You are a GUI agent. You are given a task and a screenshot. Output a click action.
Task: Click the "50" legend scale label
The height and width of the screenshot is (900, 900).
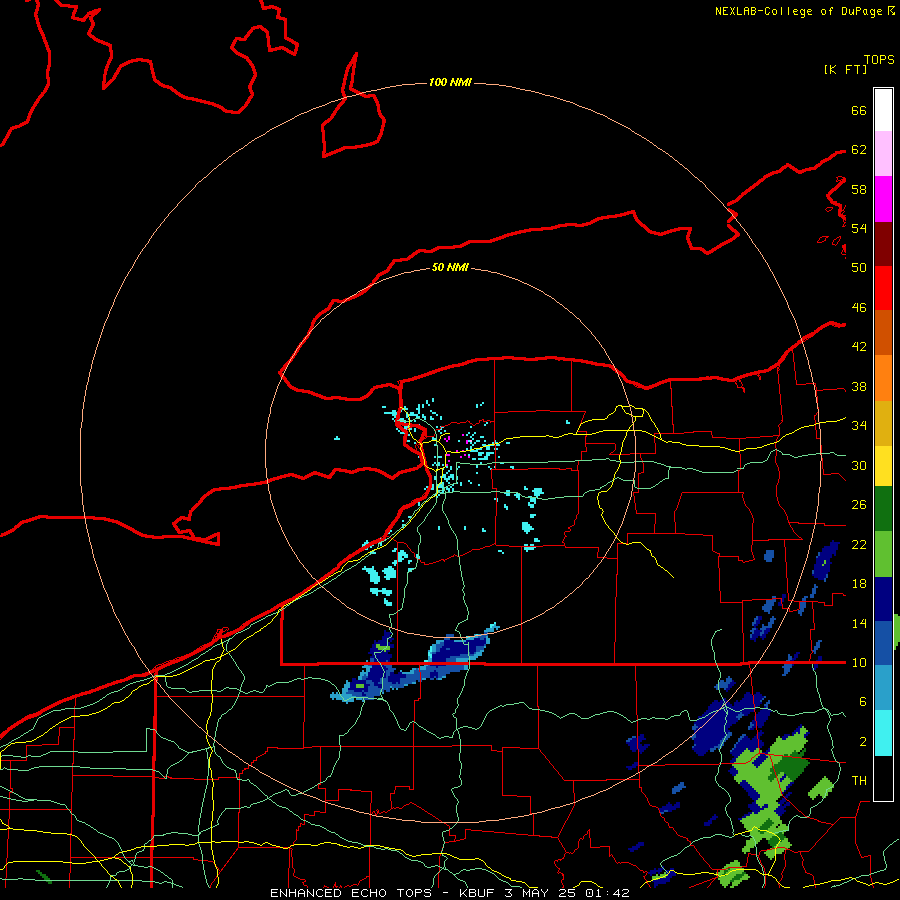tap(859, 267)
